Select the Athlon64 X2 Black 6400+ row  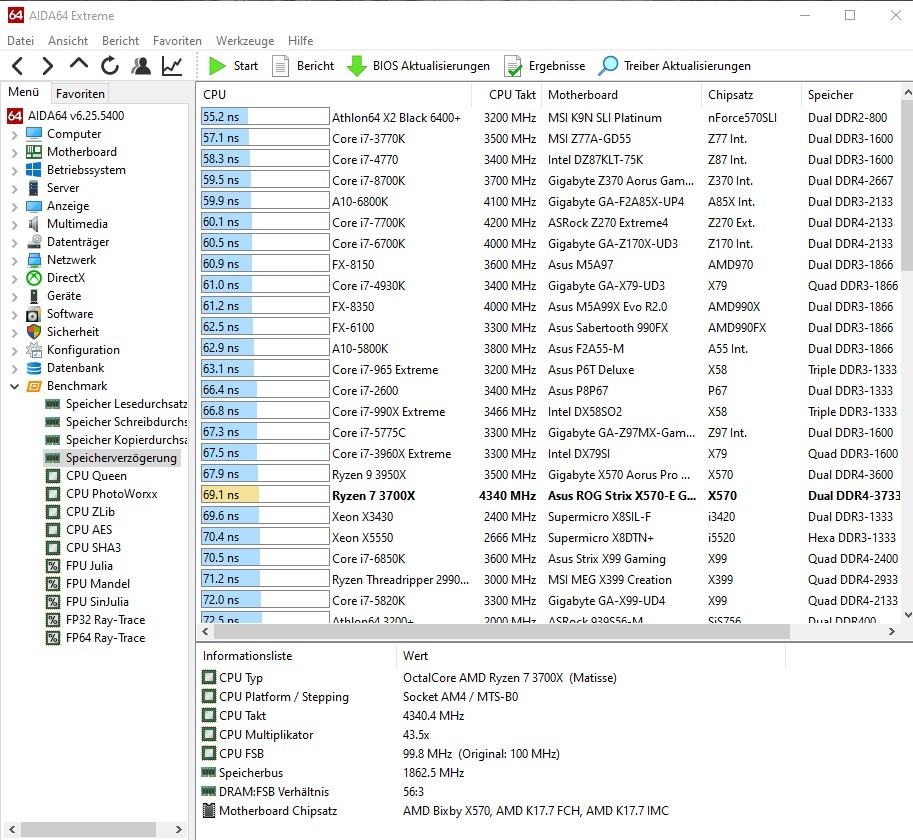coord(550,118)
